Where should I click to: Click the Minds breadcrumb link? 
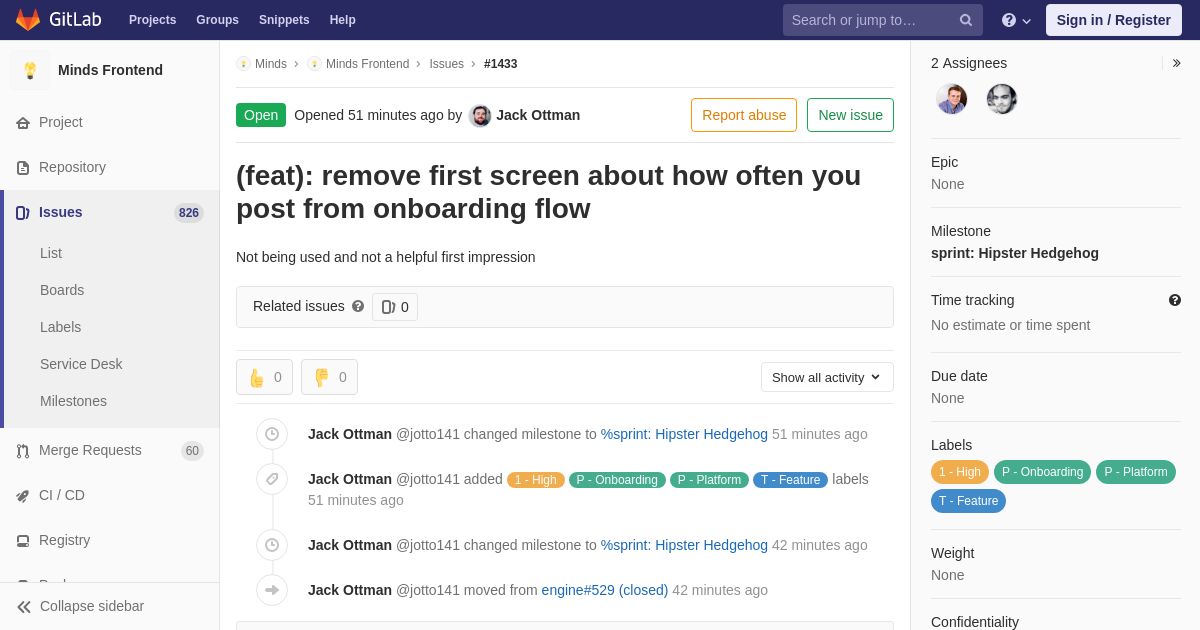(271, 64)
